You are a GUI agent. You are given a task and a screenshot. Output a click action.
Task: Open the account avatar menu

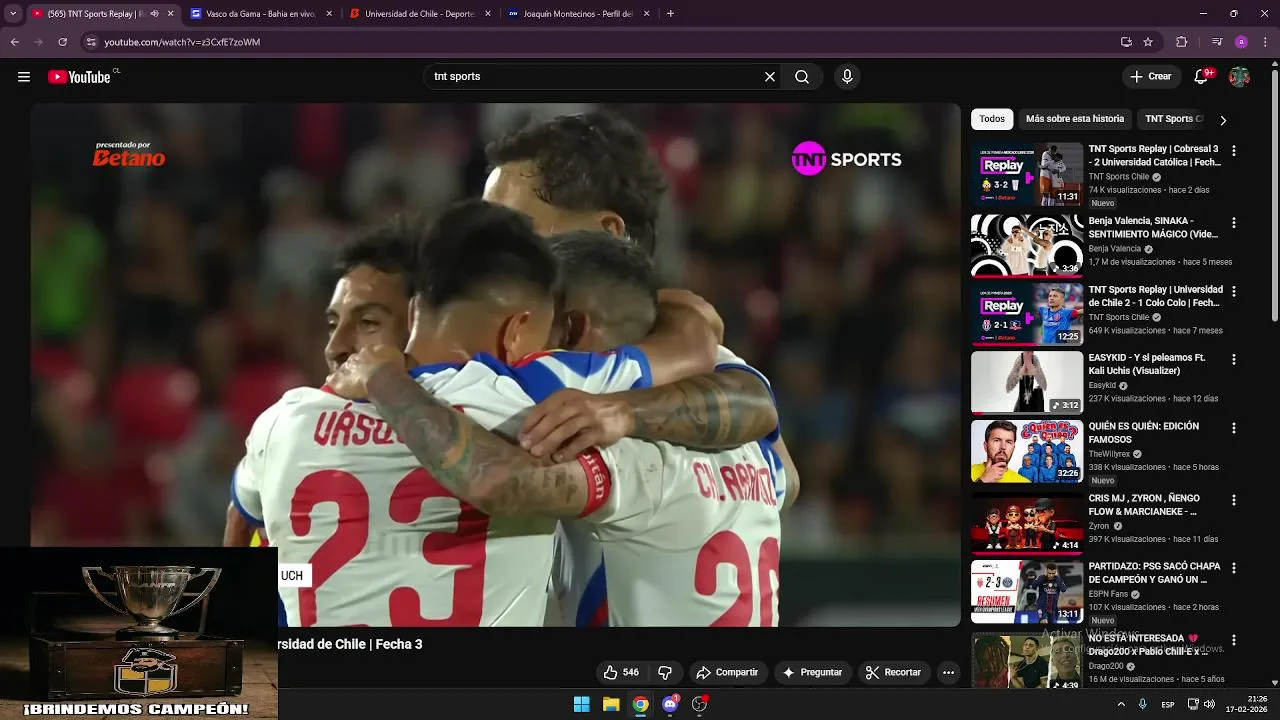pyautogui.click(x=1240, y=77)
